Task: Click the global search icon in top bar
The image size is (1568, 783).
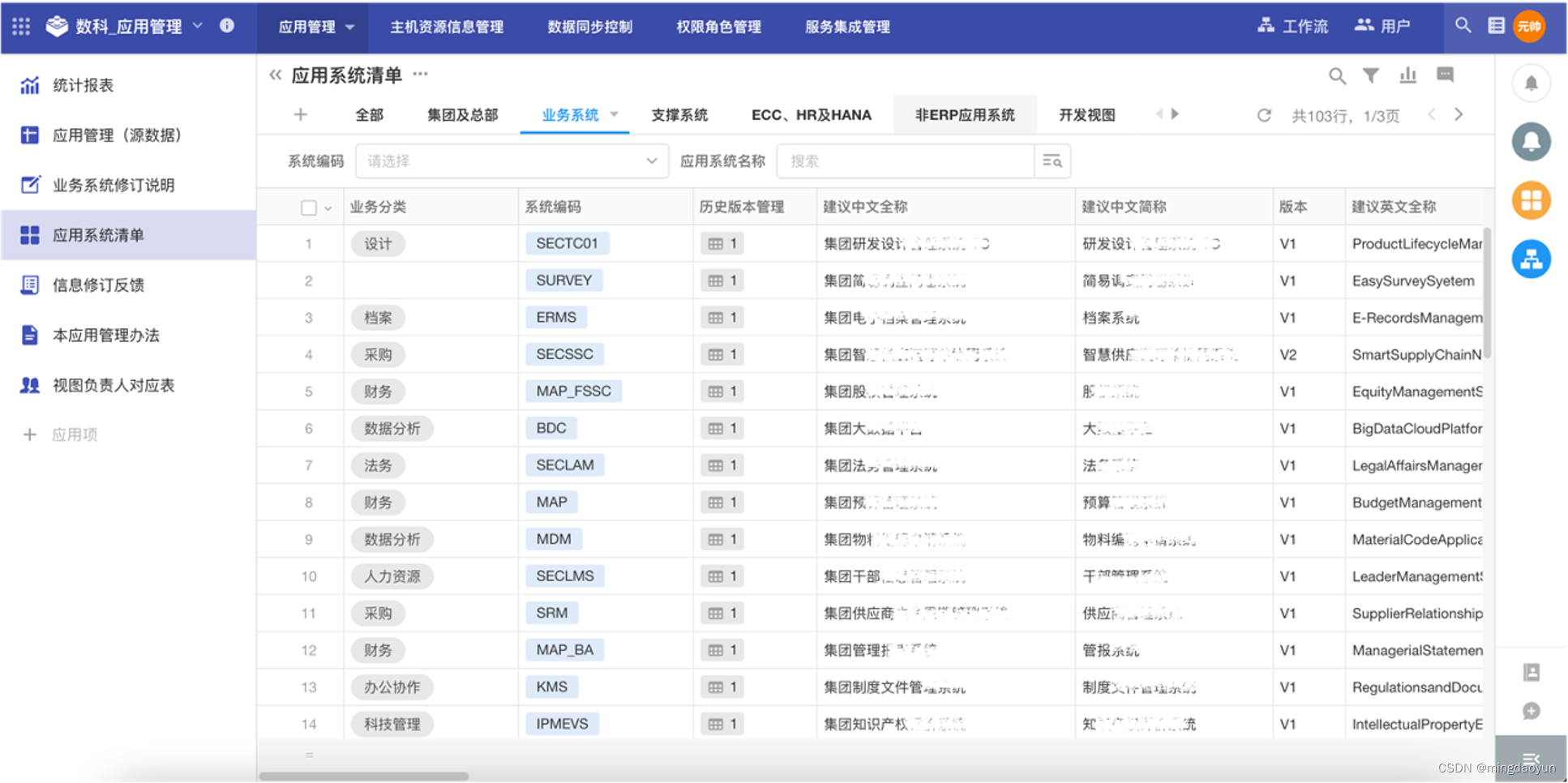Action: click(1463, 25)
